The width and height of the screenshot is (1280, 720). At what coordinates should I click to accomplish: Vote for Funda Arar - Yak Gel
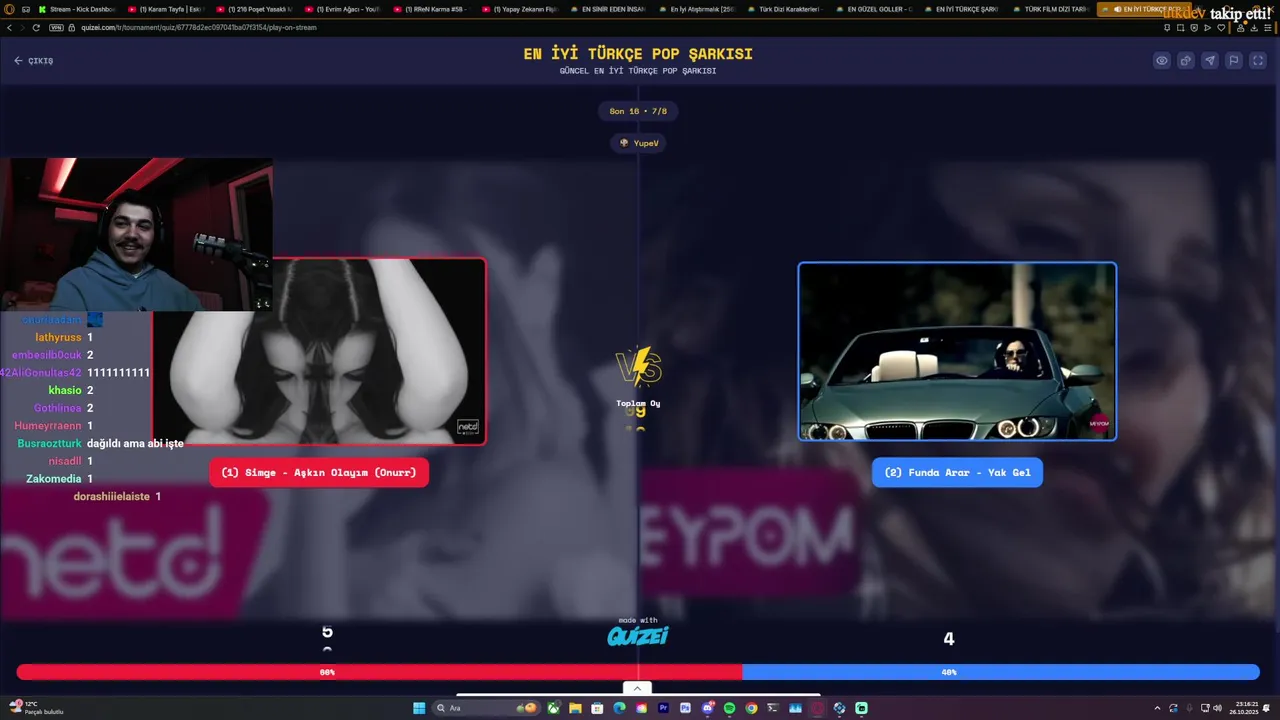pyautogui.click(x=957, y=473)
